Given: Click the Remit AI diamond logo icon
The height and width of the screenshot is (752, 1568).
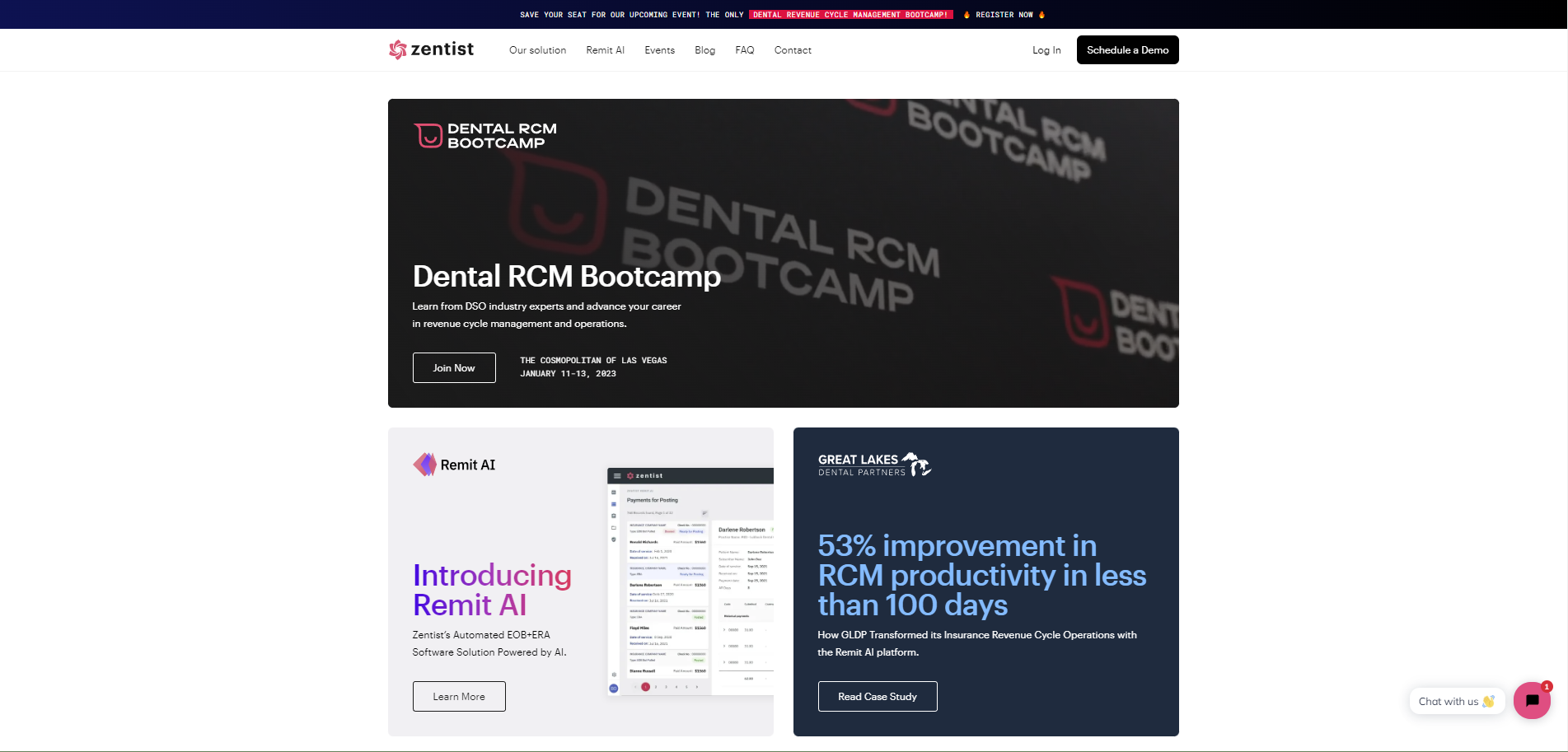Looking at the screenshot, I should [x=424, y=465].
